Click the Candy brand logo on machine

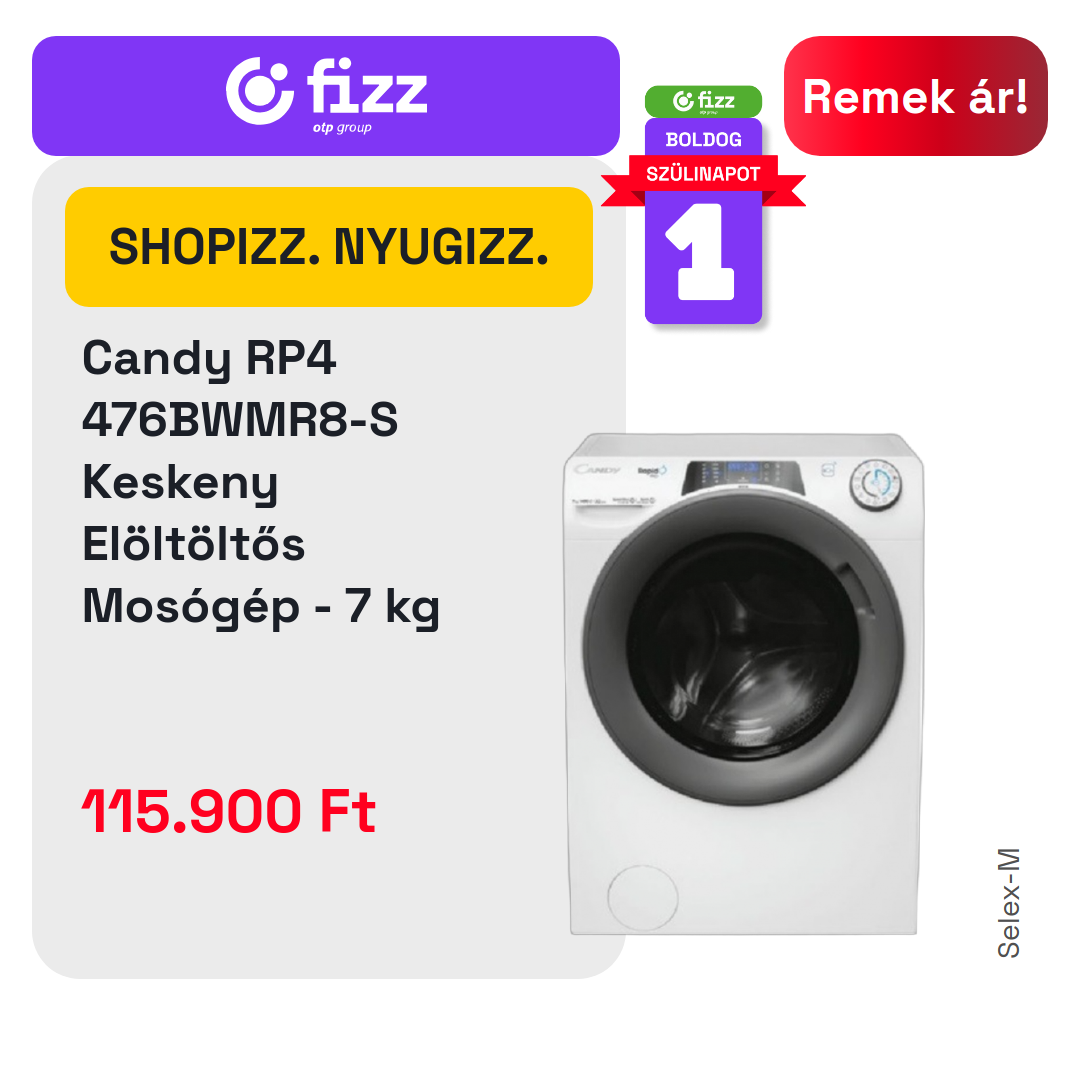pos(598,470)
